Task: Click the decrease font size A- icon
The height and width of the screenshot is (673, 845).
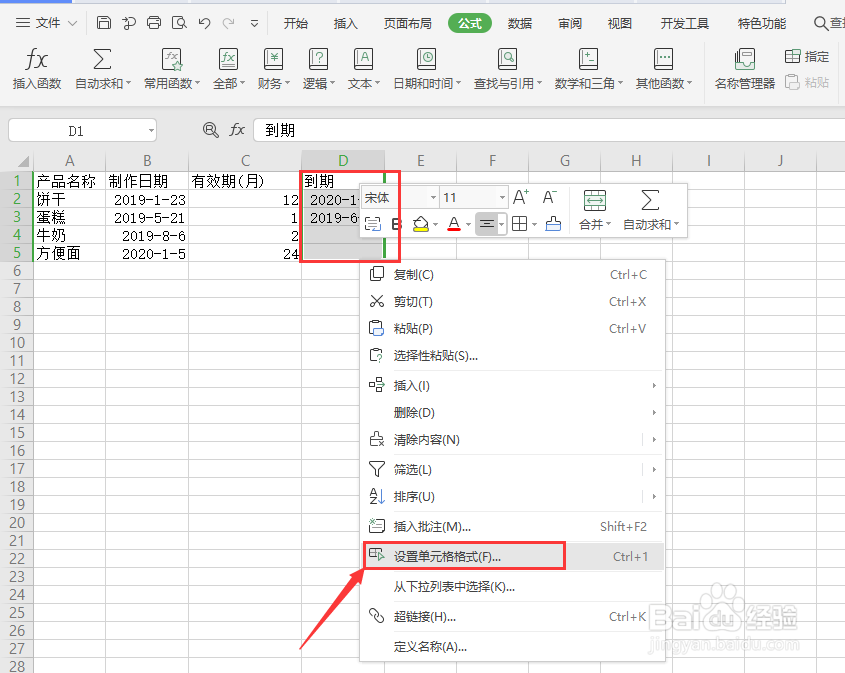Action: (x=550, y=197)
